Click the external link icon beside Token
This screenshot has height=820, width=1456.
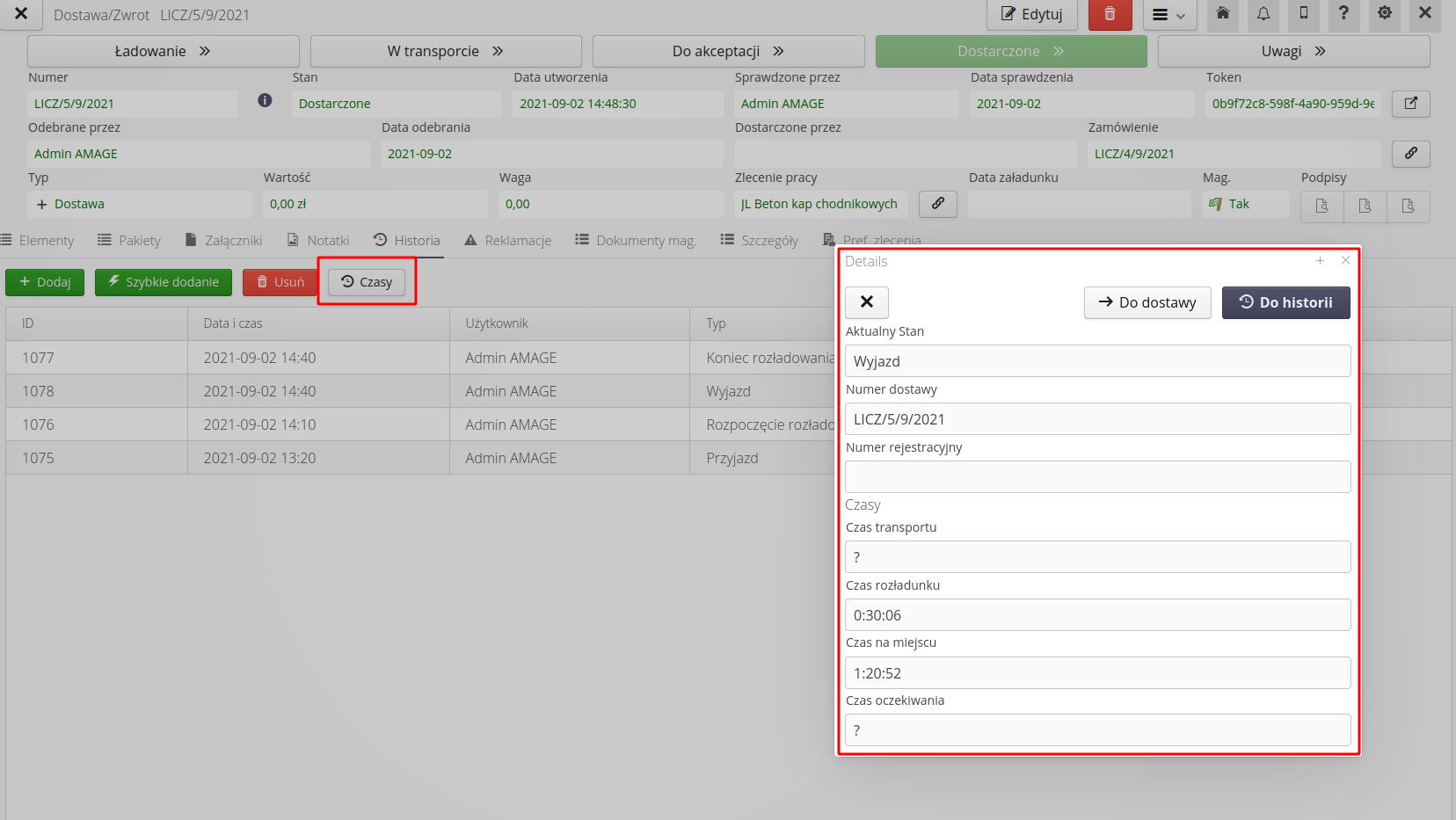point(1410,104)
